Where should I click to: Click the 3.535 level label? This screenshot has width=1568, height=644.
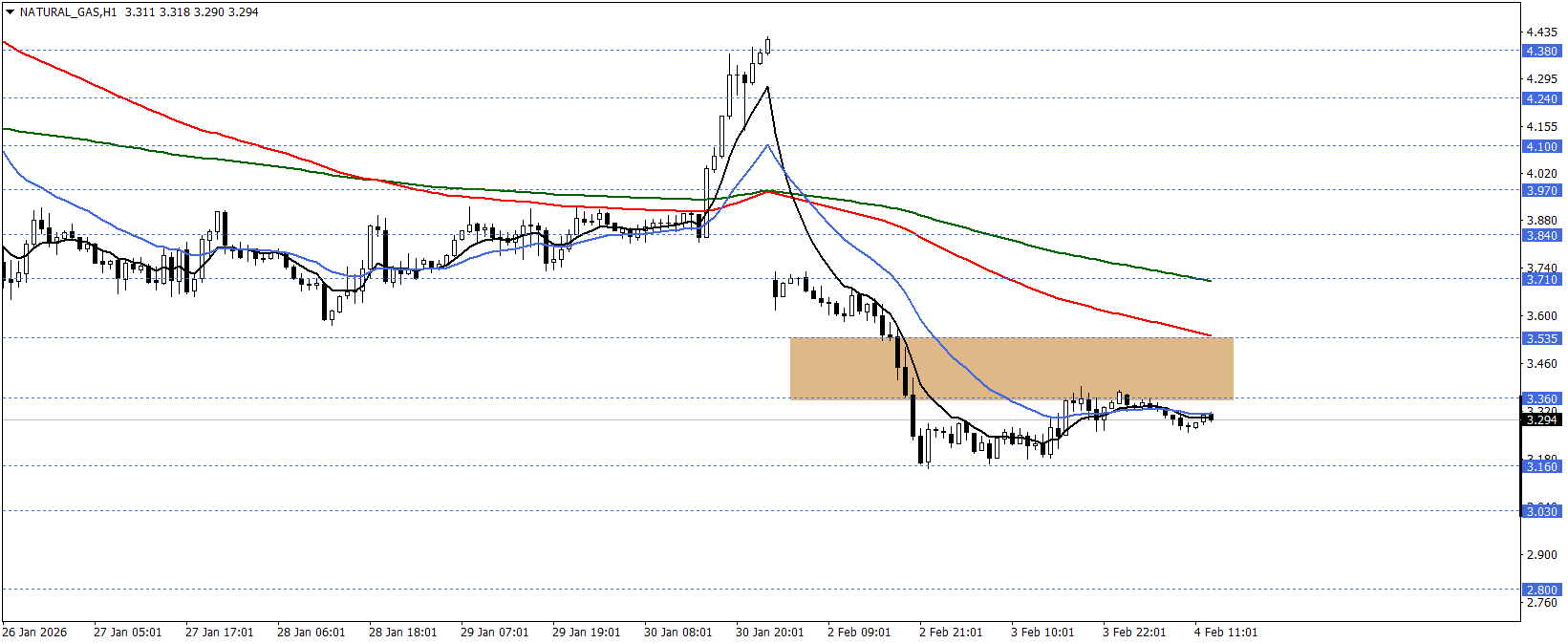(1540, 339)
